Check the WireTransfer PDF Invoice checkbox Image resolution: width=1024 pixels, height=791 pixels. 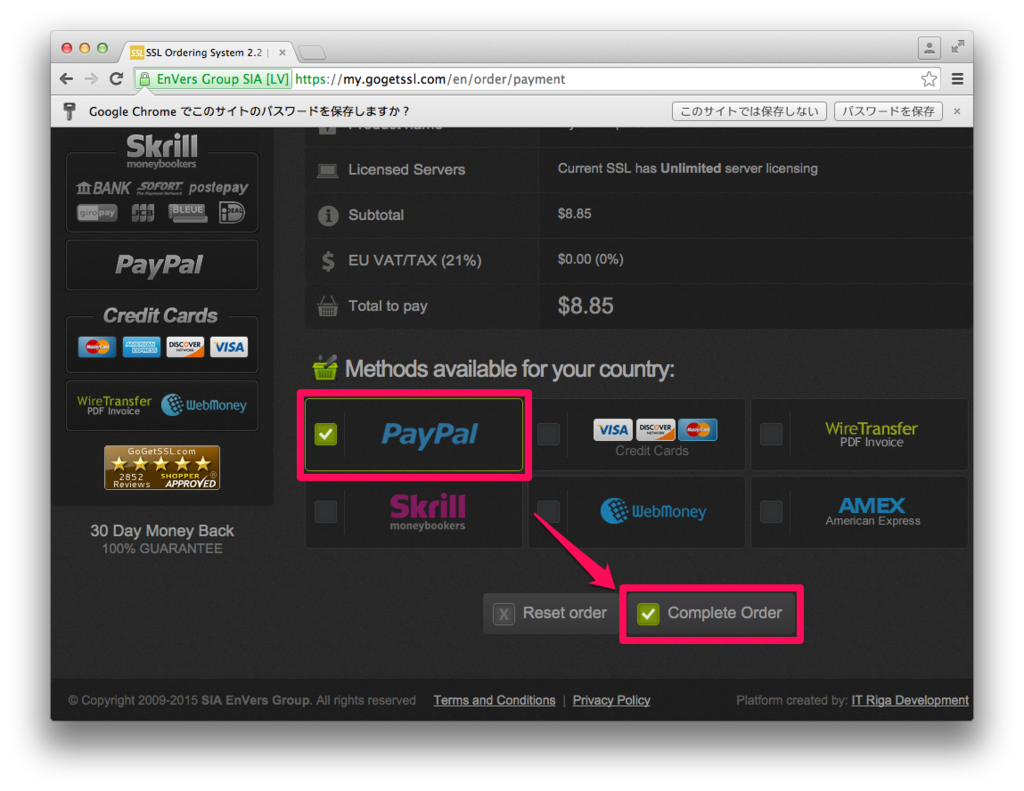(x=771, y=434)
